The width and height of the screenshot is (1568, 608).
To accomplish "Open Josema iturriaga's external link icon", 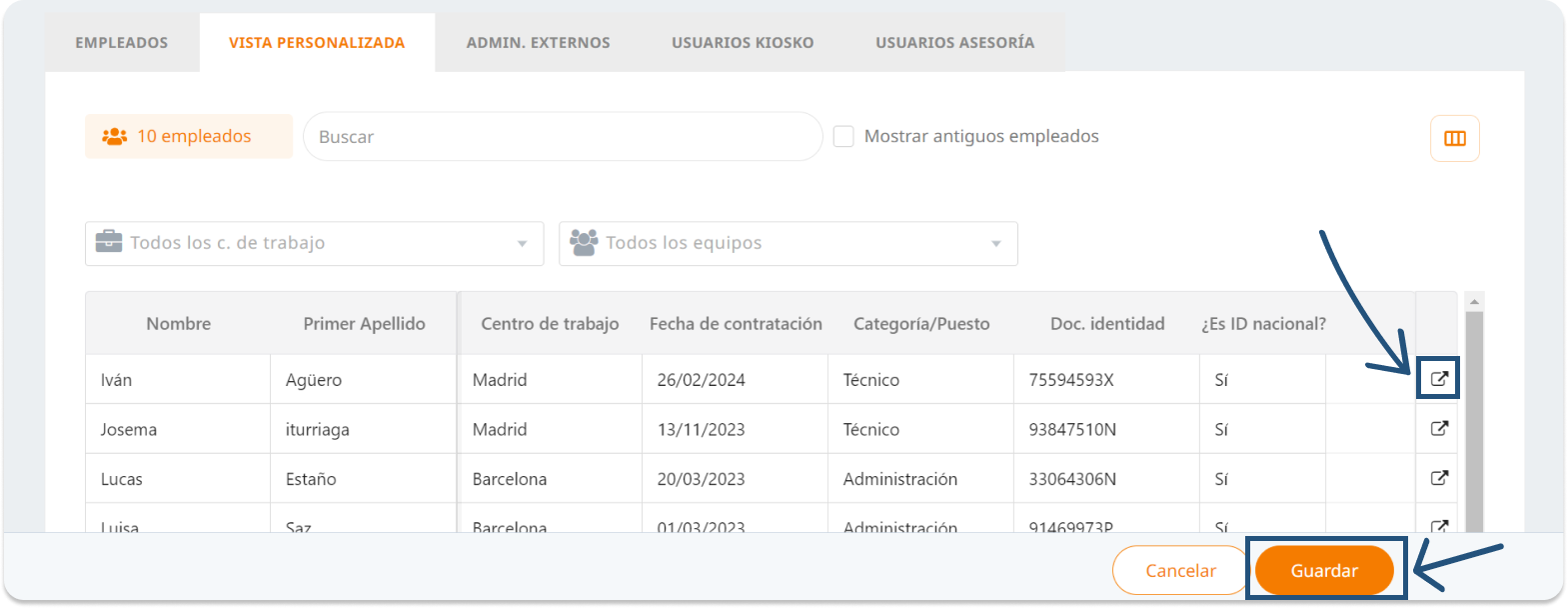I will point(1439,428).
